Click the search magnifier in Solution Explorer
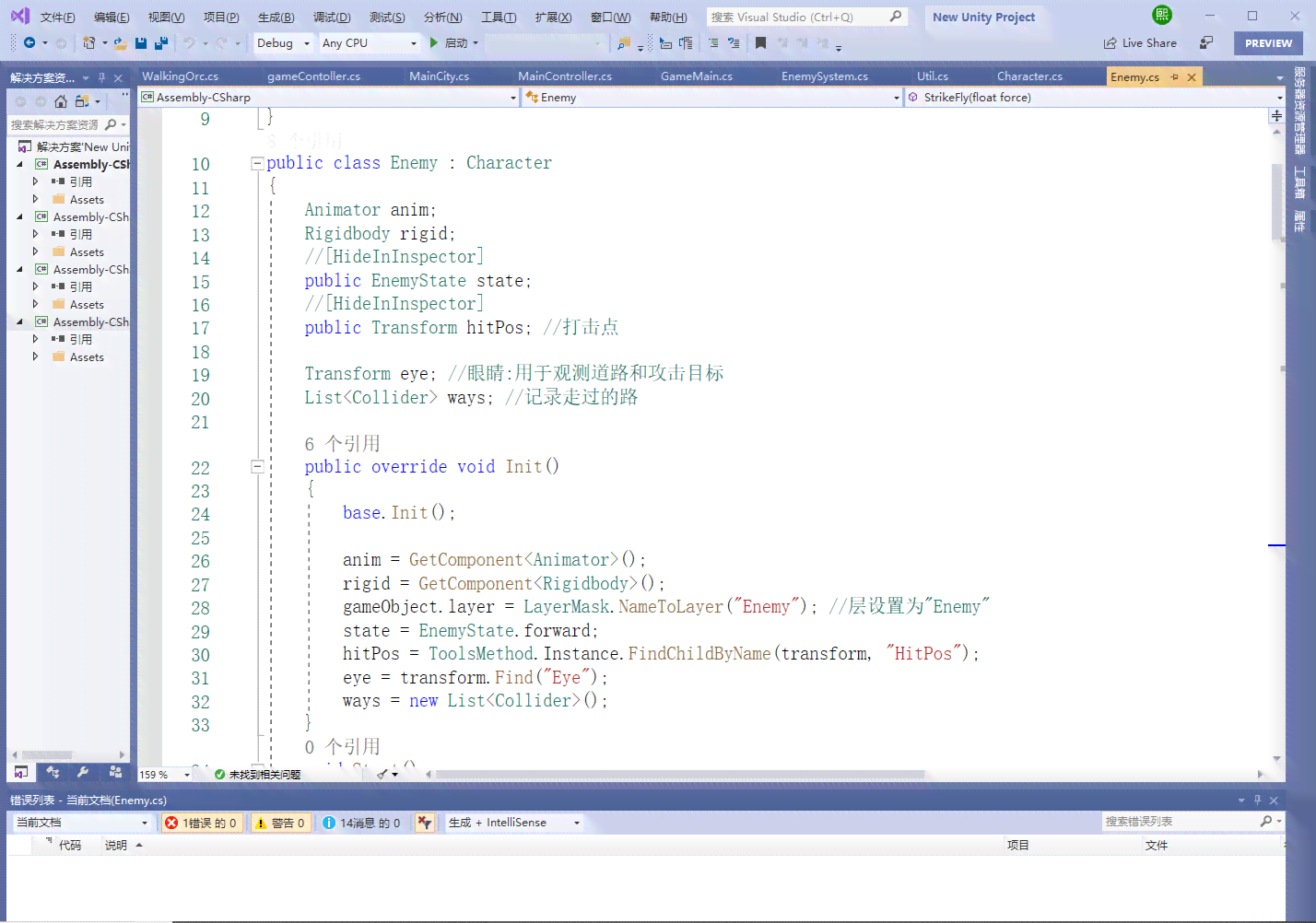The height and width of the screenshot is (923, 1316). point(112,124)
